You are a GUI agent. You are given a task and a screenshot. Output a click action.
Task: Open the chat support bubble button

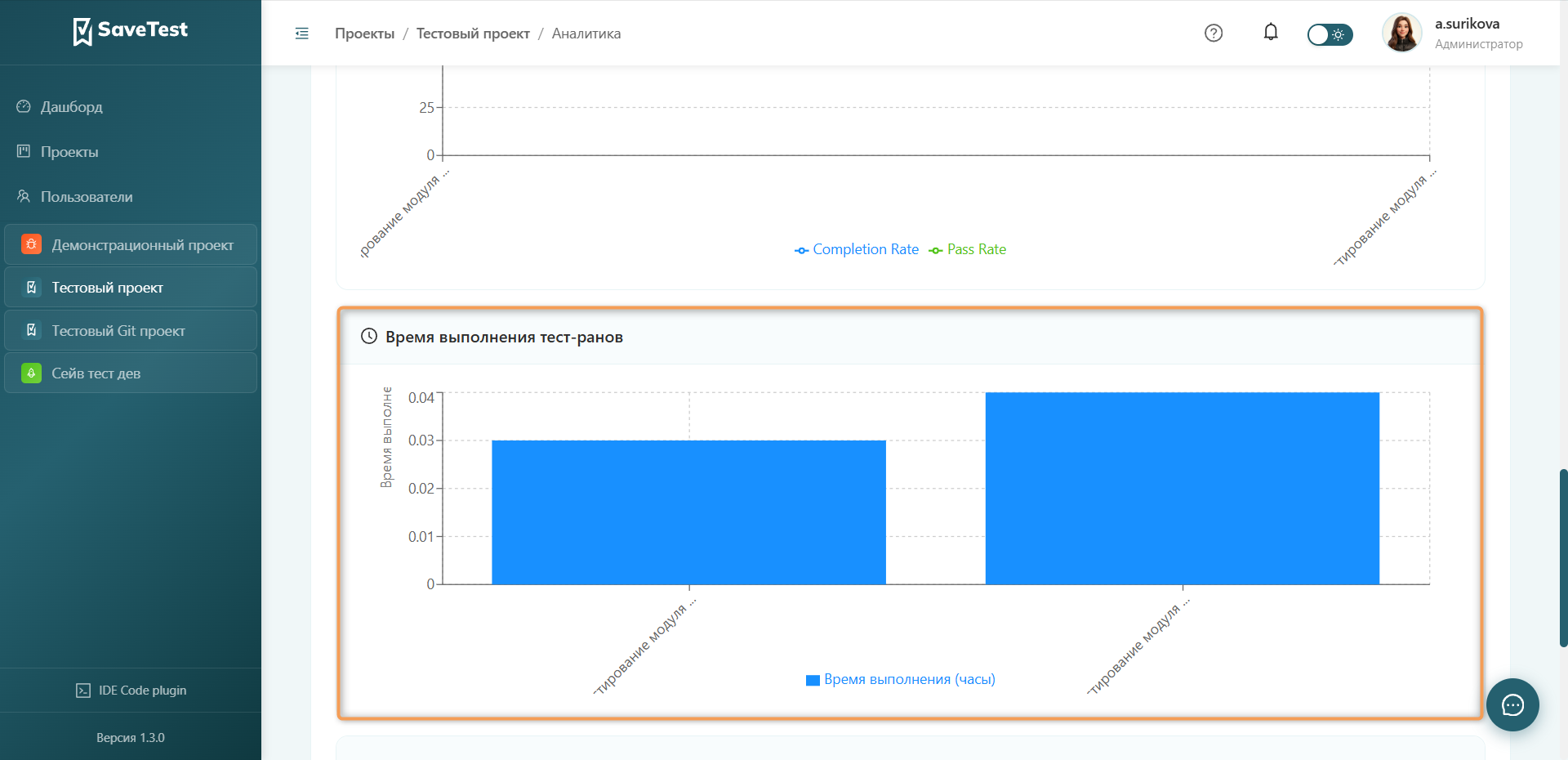(1512, 704)
